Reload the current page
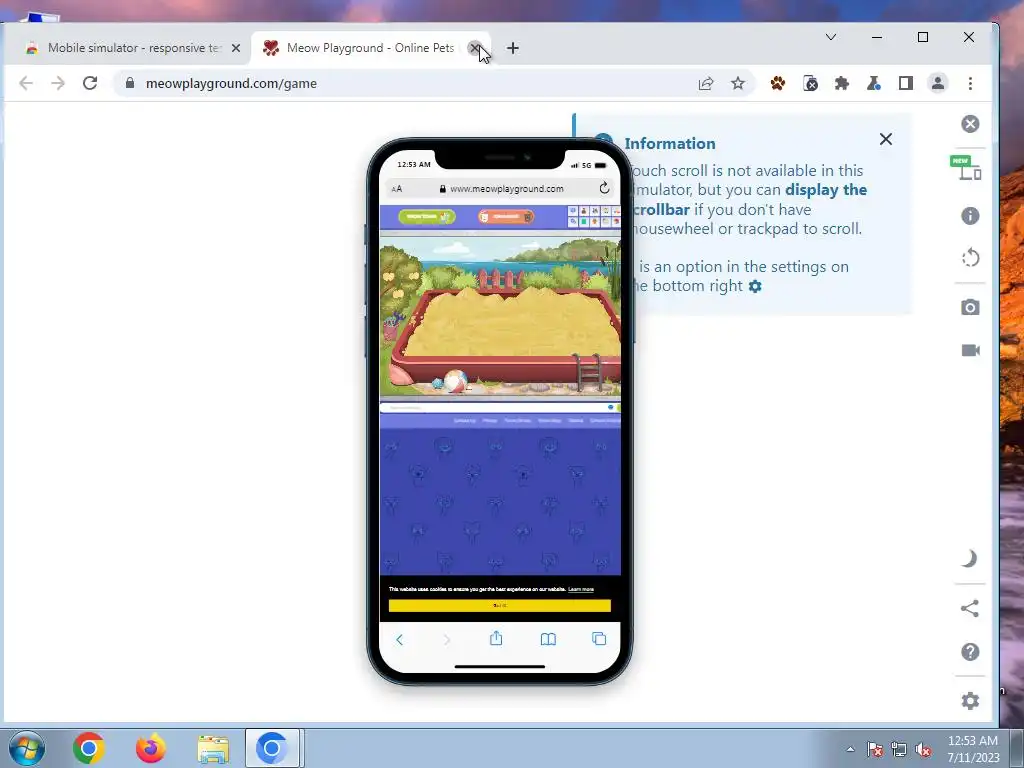The height and width of the screenshot is (768, 1024). pyautogui.click(x=90, y=83)
